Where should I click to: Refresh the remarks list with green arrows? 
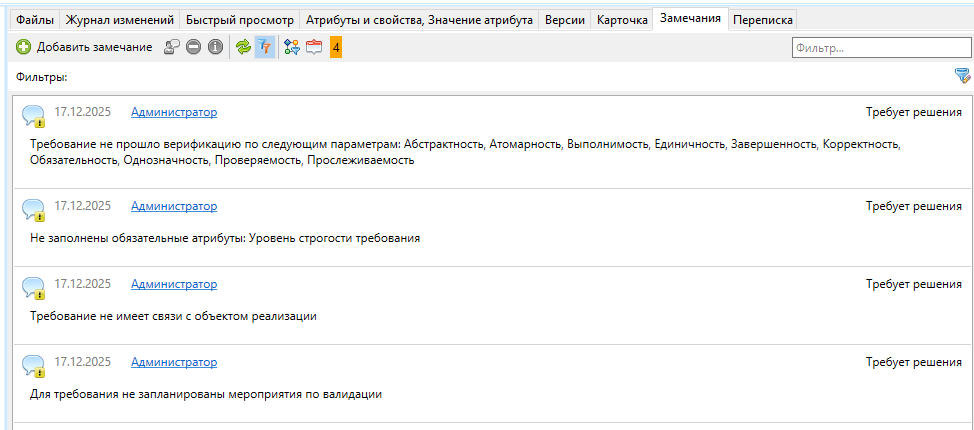[243, 47]
